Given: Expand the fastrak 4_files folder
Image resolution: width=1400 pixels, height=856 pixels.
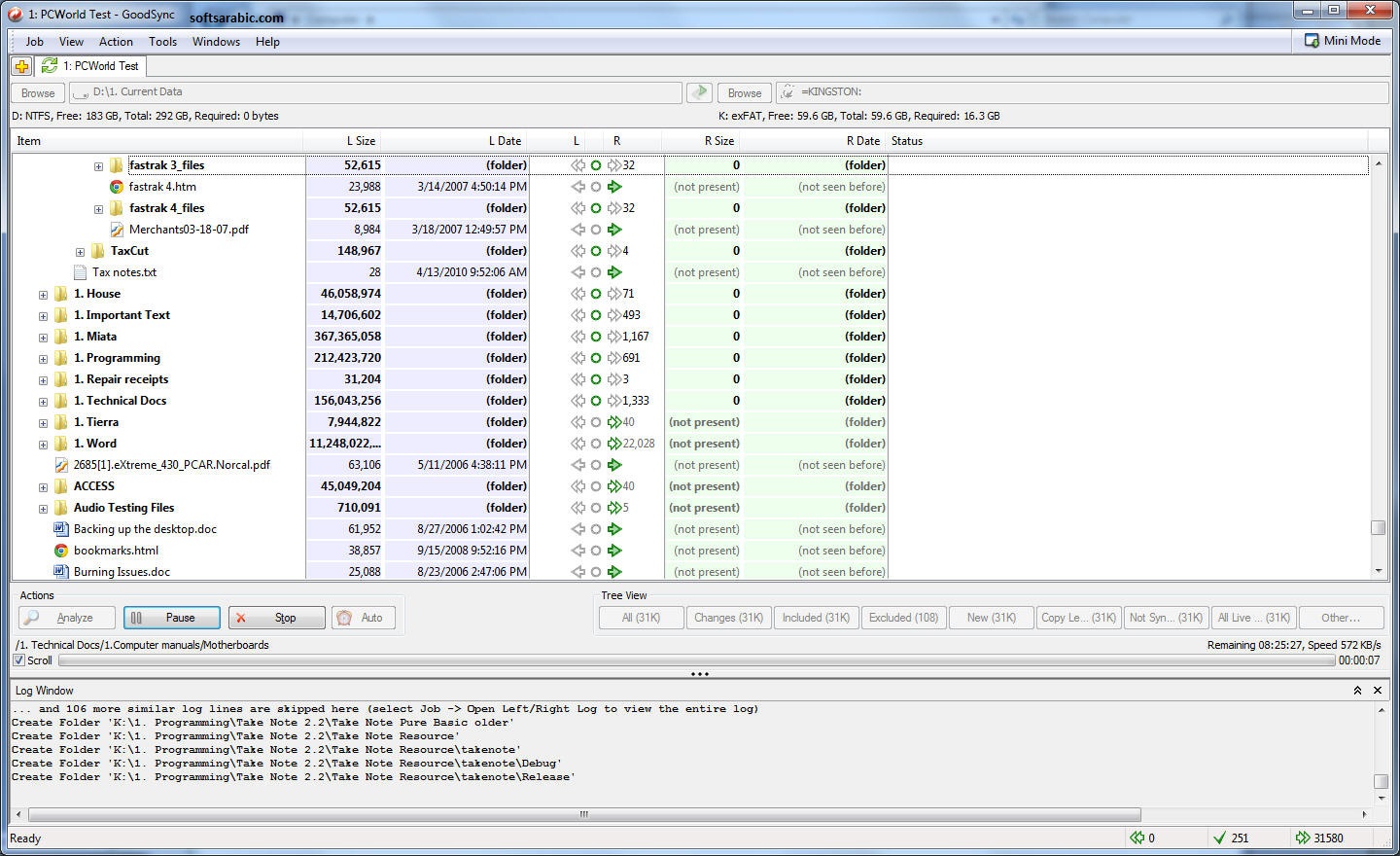Looking at the screenshot, I should click(x=98, y=209).
